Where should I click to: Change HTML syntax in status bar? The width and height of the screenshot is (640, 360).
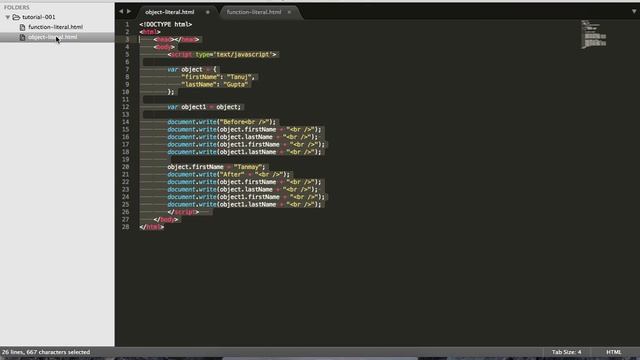click(613, 352)
